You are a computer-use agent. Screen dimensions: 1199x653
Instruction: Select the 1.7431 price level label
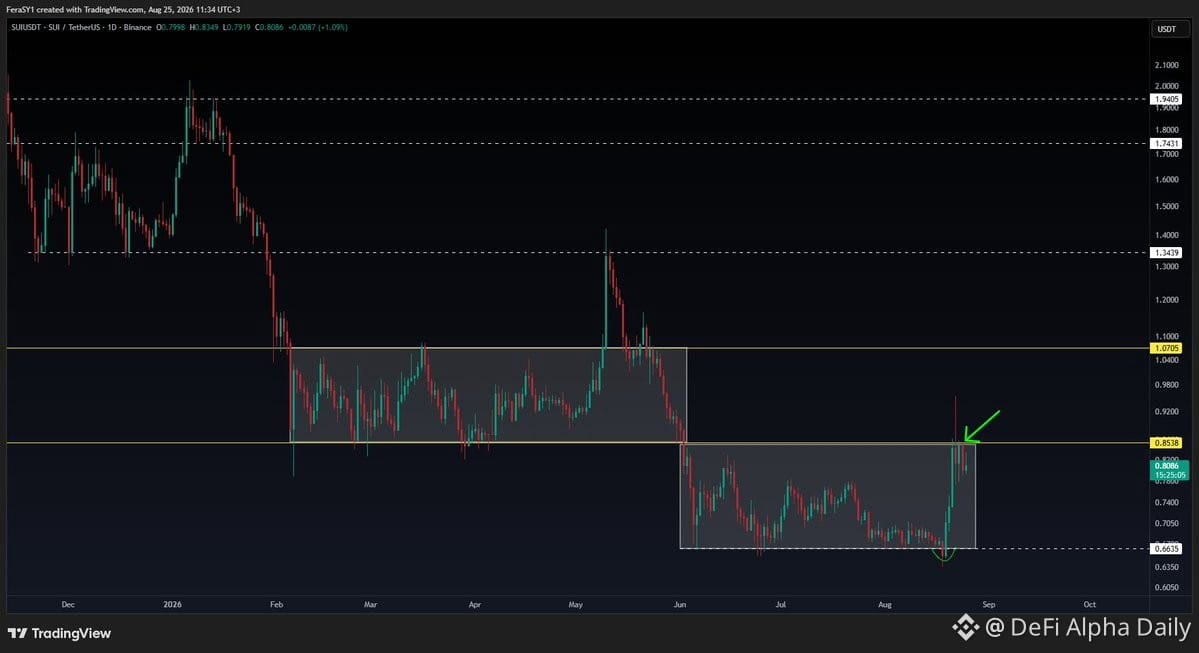1167,144
